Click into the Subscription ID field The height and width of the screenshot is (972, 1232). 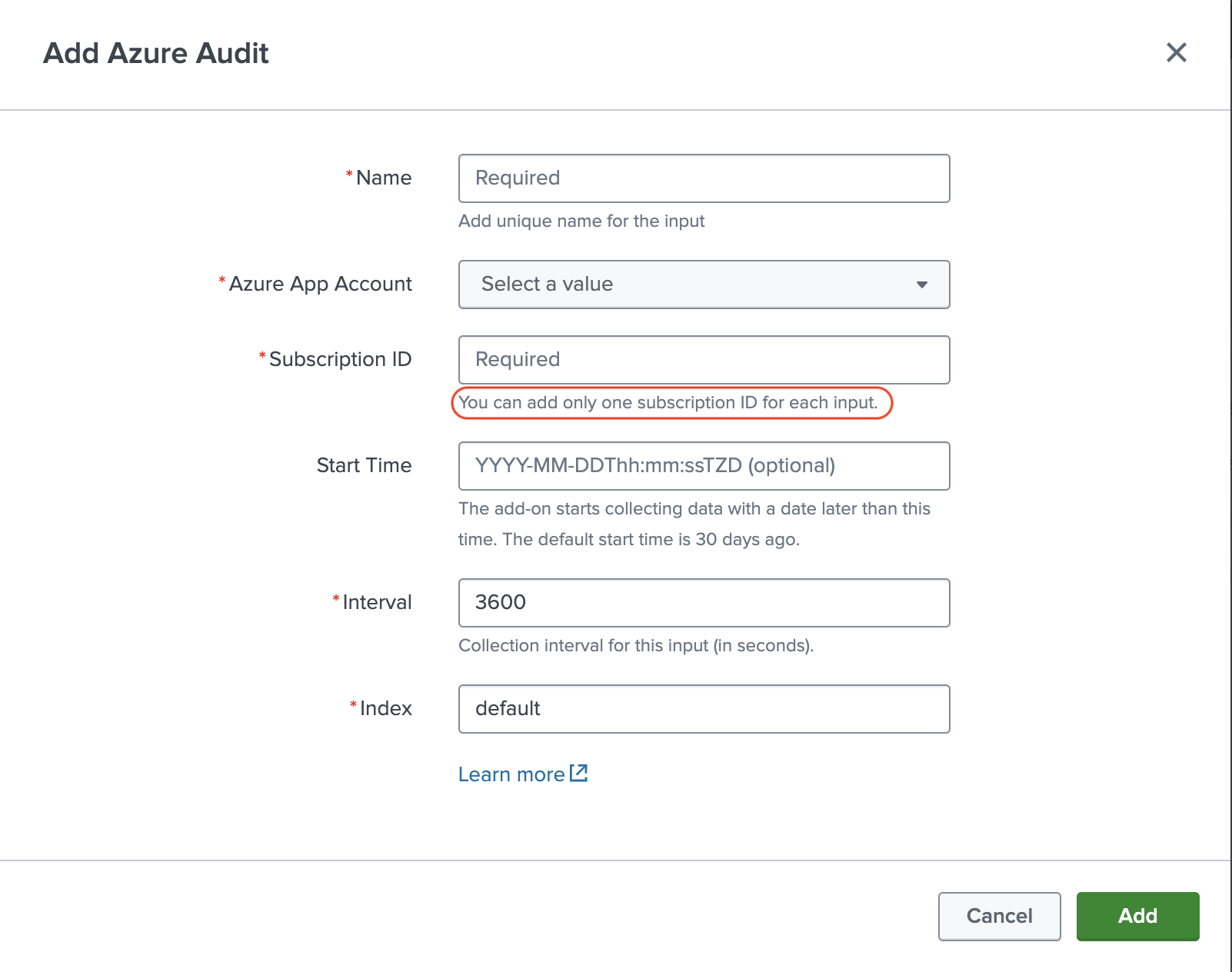(703, 360)
